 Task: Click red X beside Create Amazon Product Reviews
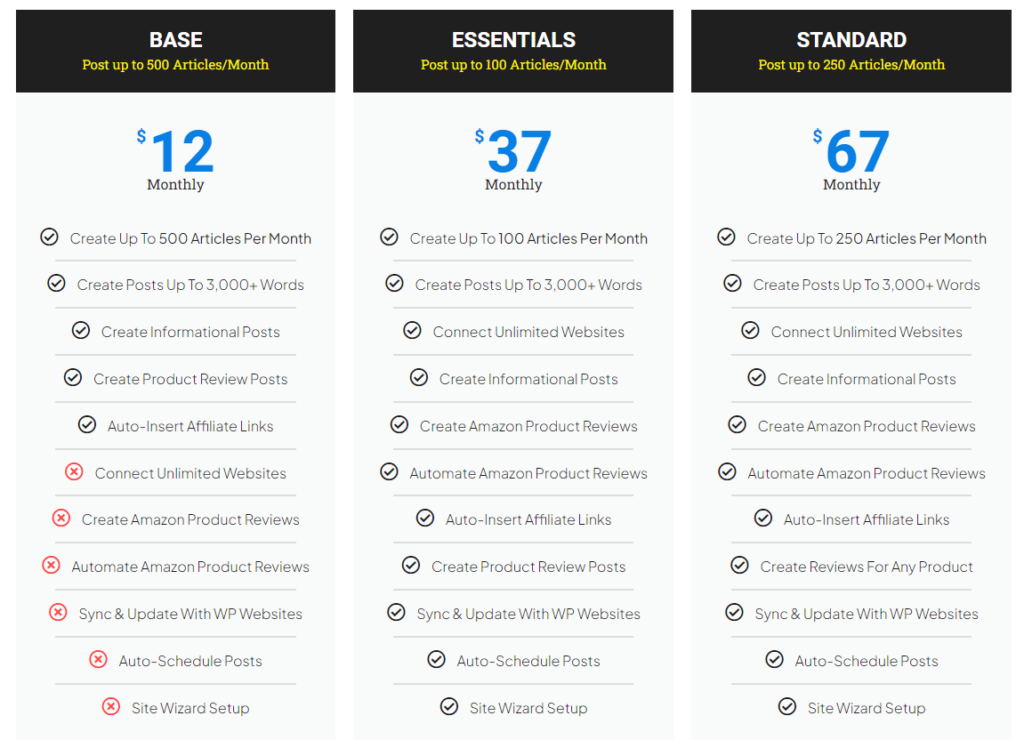click(61, 518)
